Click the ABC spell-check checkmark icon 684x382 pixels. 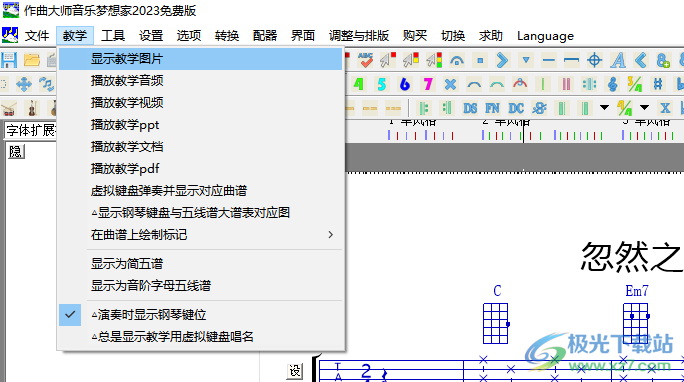pos(366,60)
